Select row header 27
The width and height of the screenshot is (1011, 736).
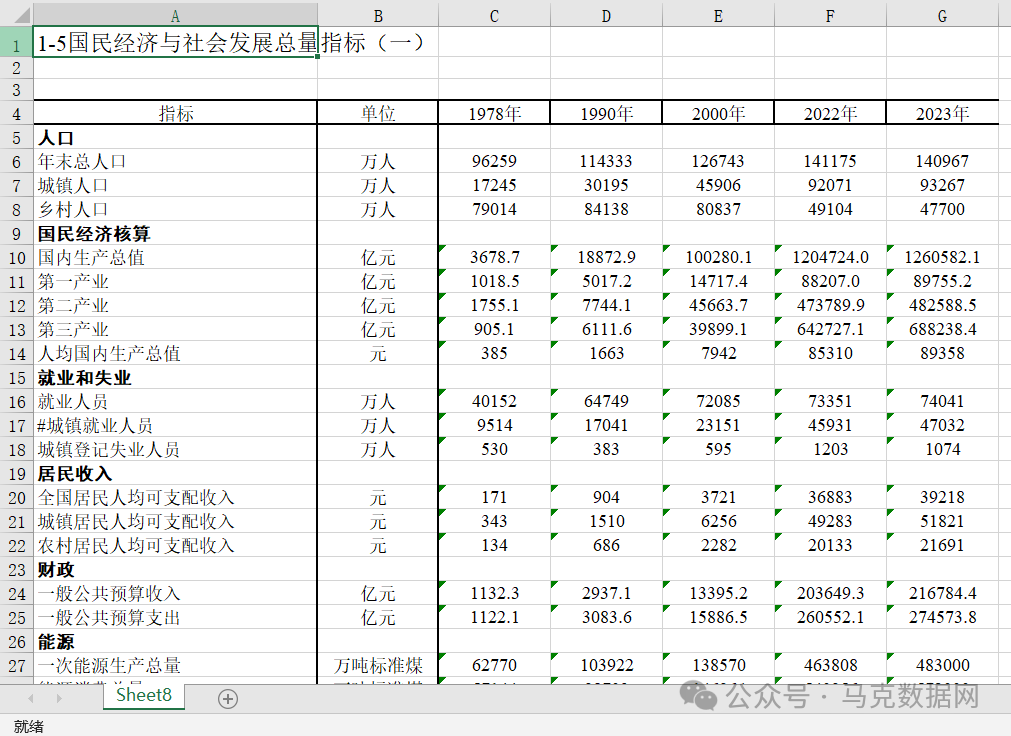pyautogui.click(x=17, y=664)
